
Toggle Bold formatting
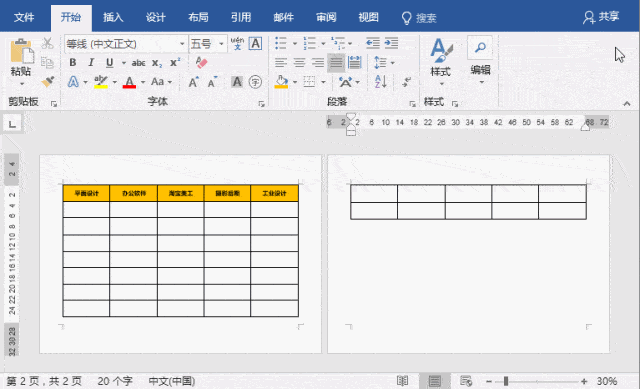(73, 62)
